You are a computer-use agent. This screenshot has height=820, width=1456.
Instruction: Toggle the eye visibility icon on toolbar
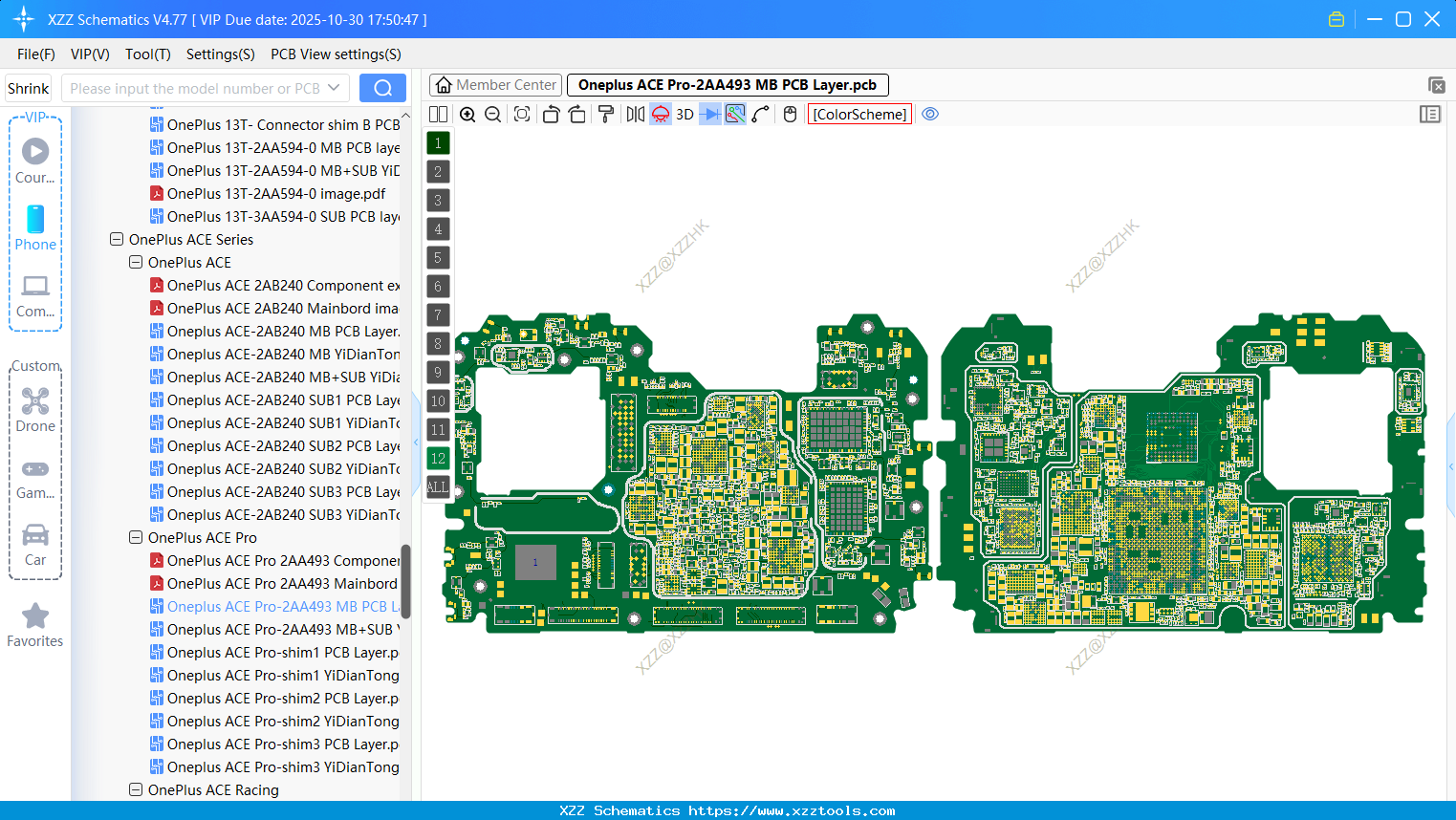click(930, 114)
